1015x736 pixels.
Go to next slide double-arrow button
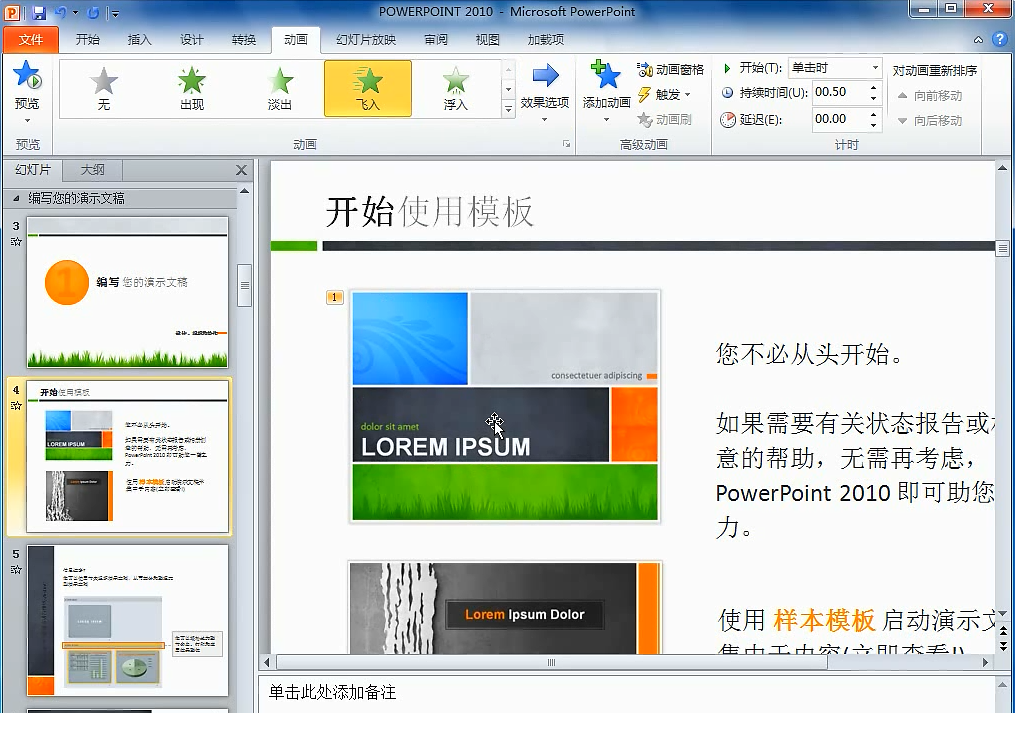point(1003,645)
